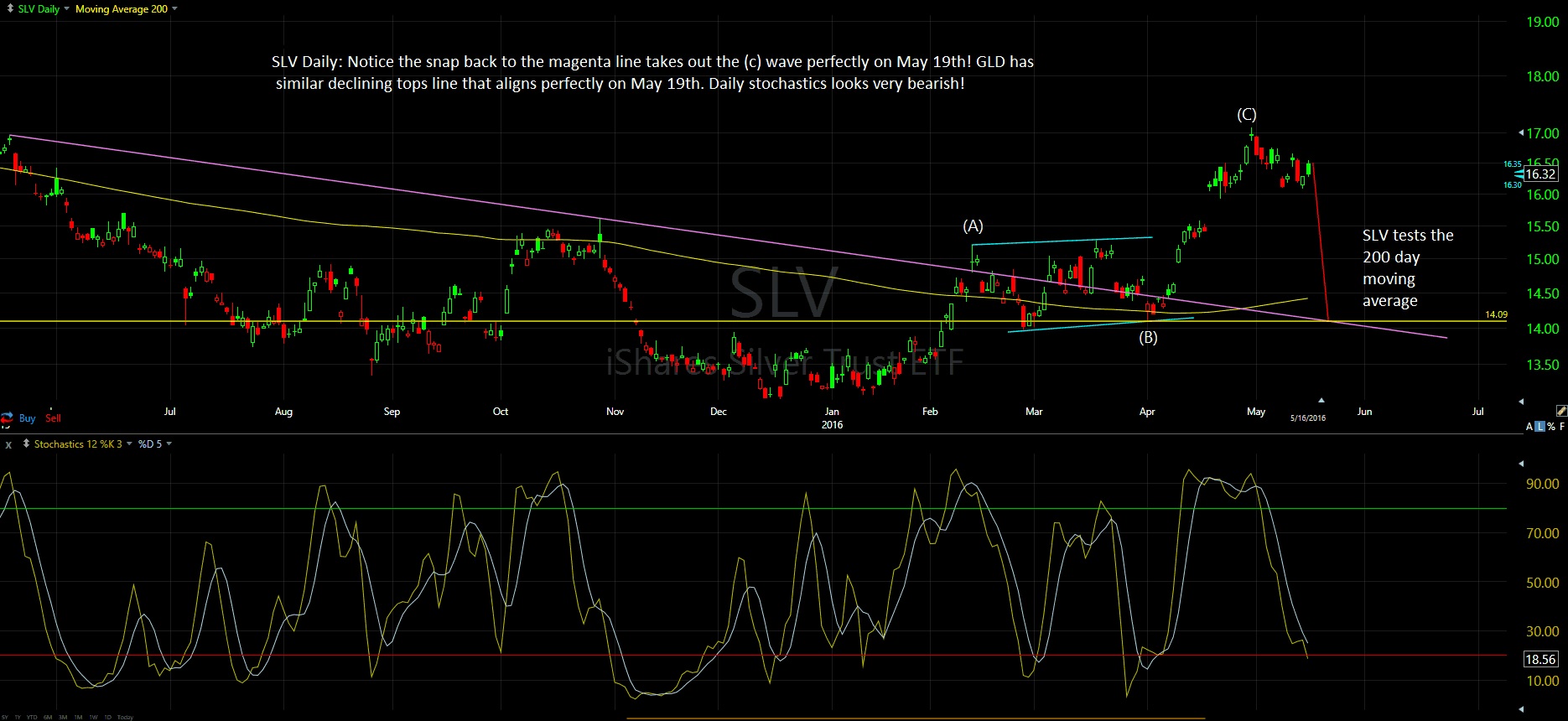Toggle the A auto-scale button

click(x=1529, y=427)
